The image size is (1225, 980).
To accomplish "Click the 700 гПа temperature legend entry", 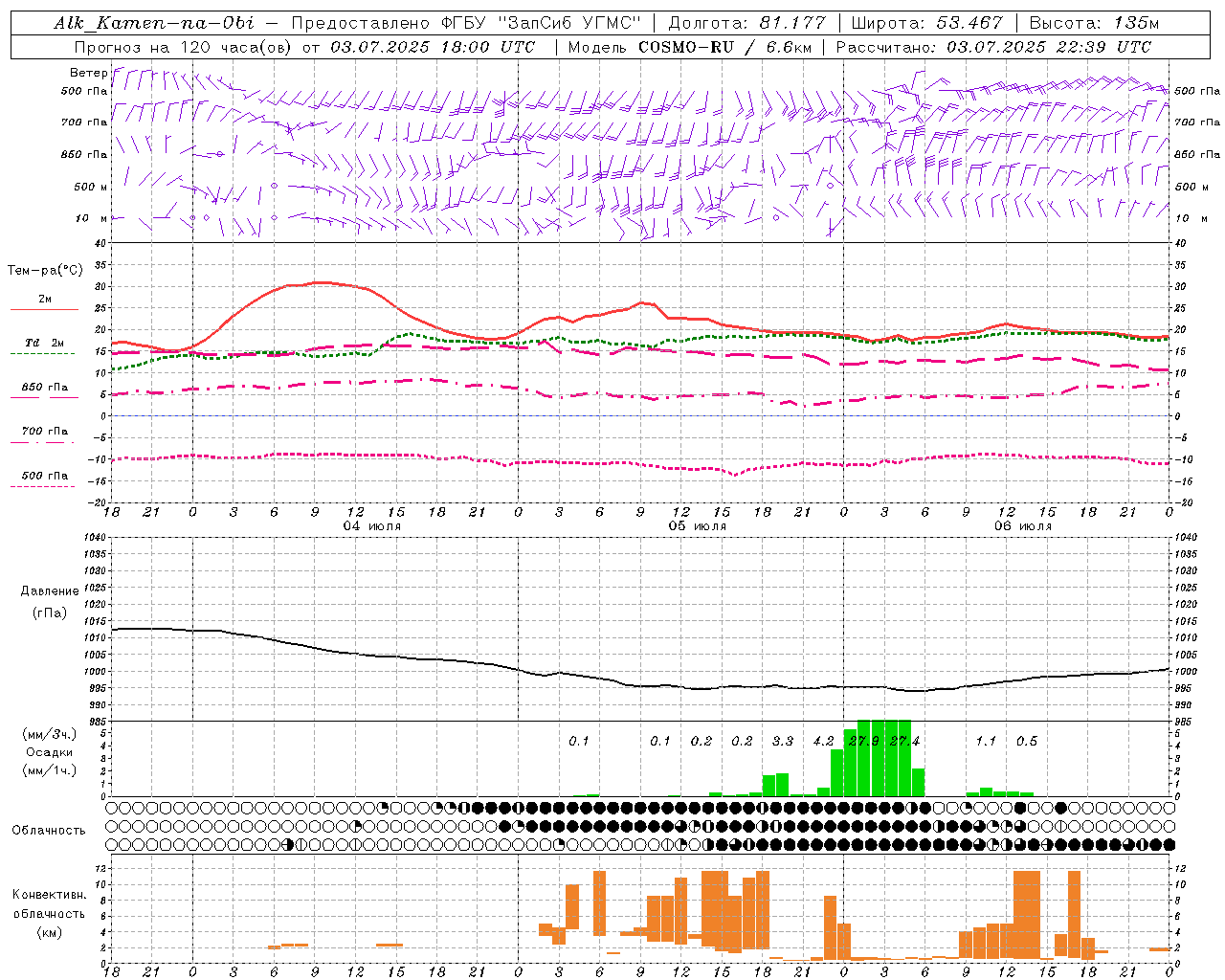I will pos(45,432).
